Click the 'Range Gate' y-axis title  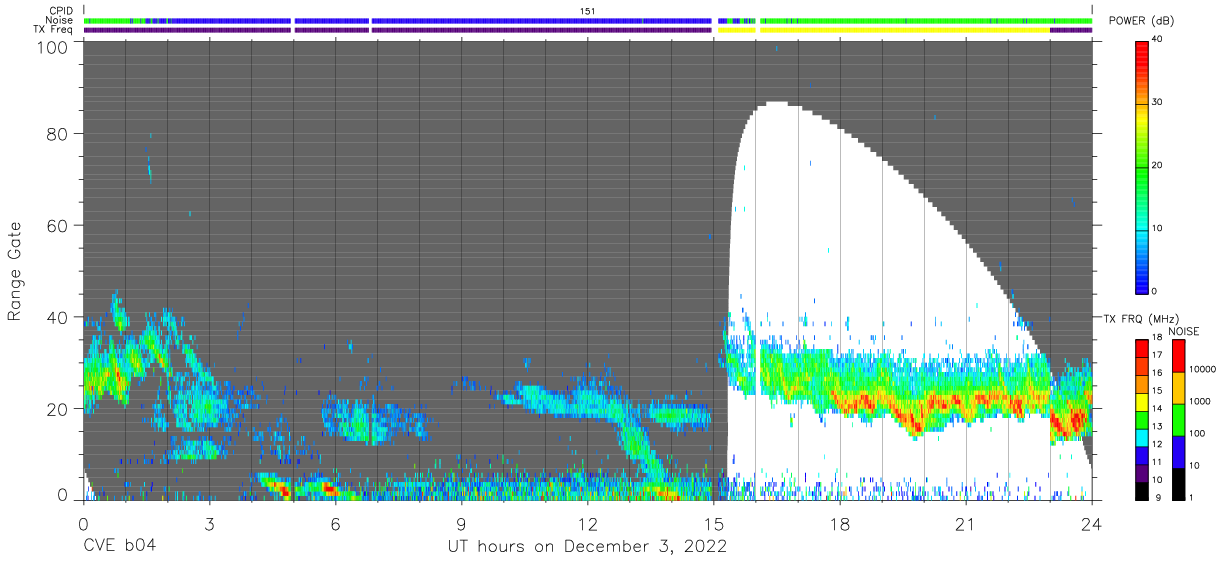pyautogui.click(x=15, y=271)
